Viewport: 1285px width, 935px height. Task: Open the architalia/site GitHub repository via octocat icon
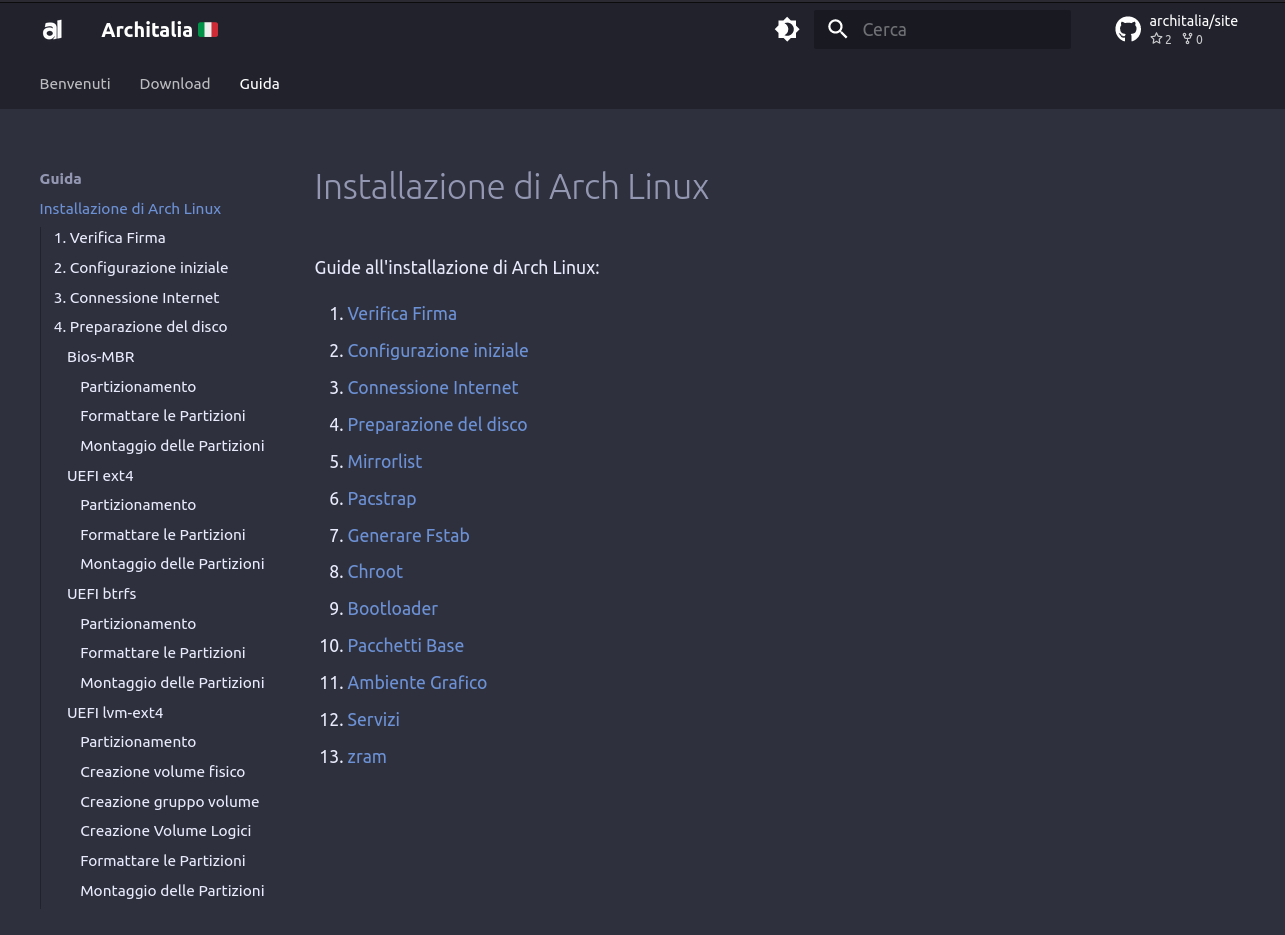[x=1128, y=29]
